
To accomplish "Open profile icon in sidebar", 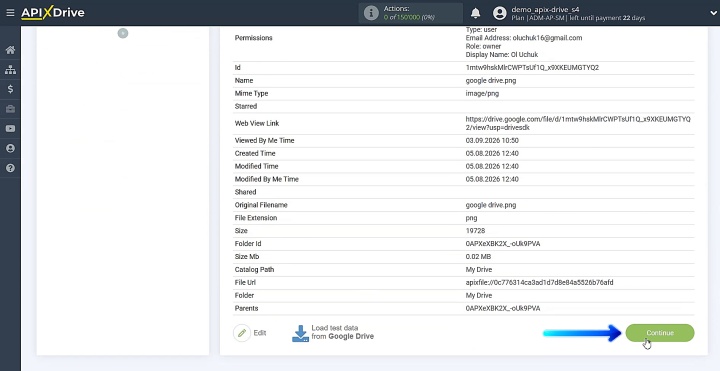I will pos(10,148).
